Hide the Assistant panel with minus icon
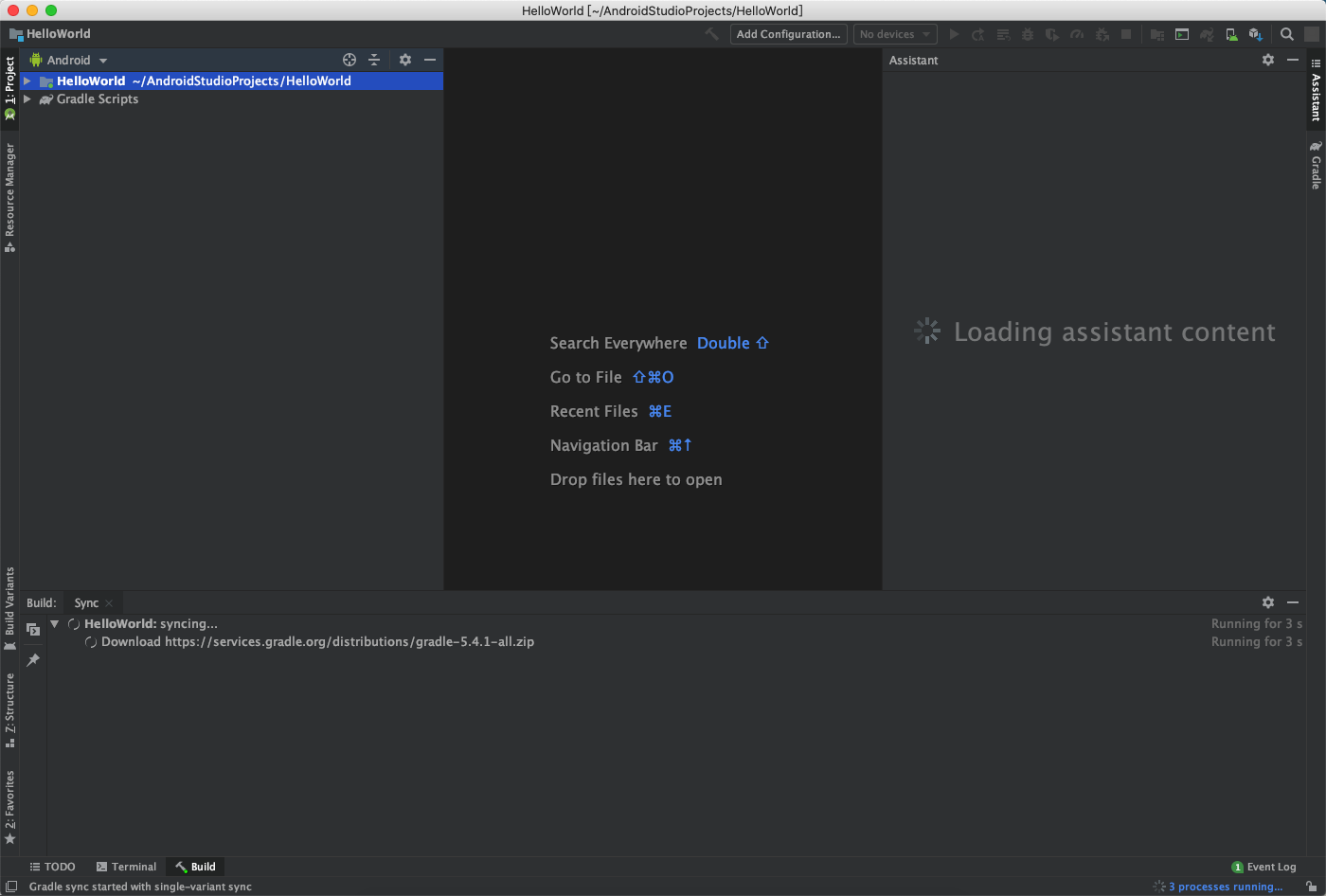 (1293, 60)
